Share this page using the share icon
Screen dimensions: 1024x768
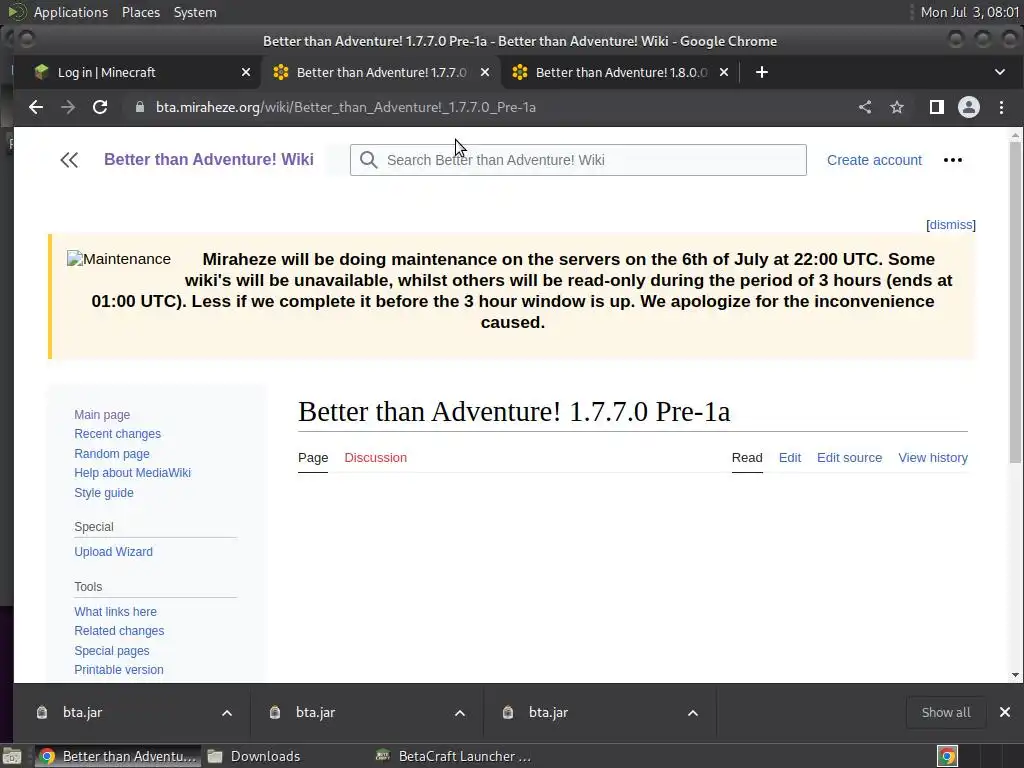865,107
